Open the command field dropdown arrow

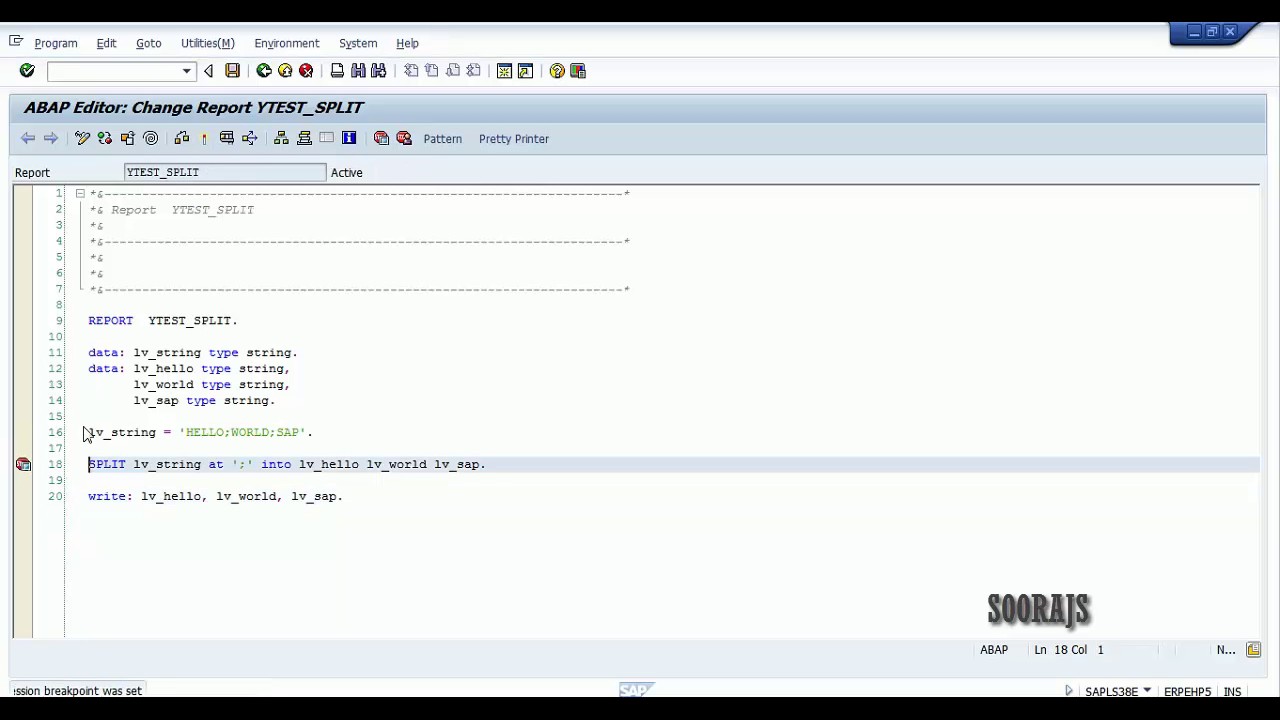pyautogui.click(x=186, y=71)
